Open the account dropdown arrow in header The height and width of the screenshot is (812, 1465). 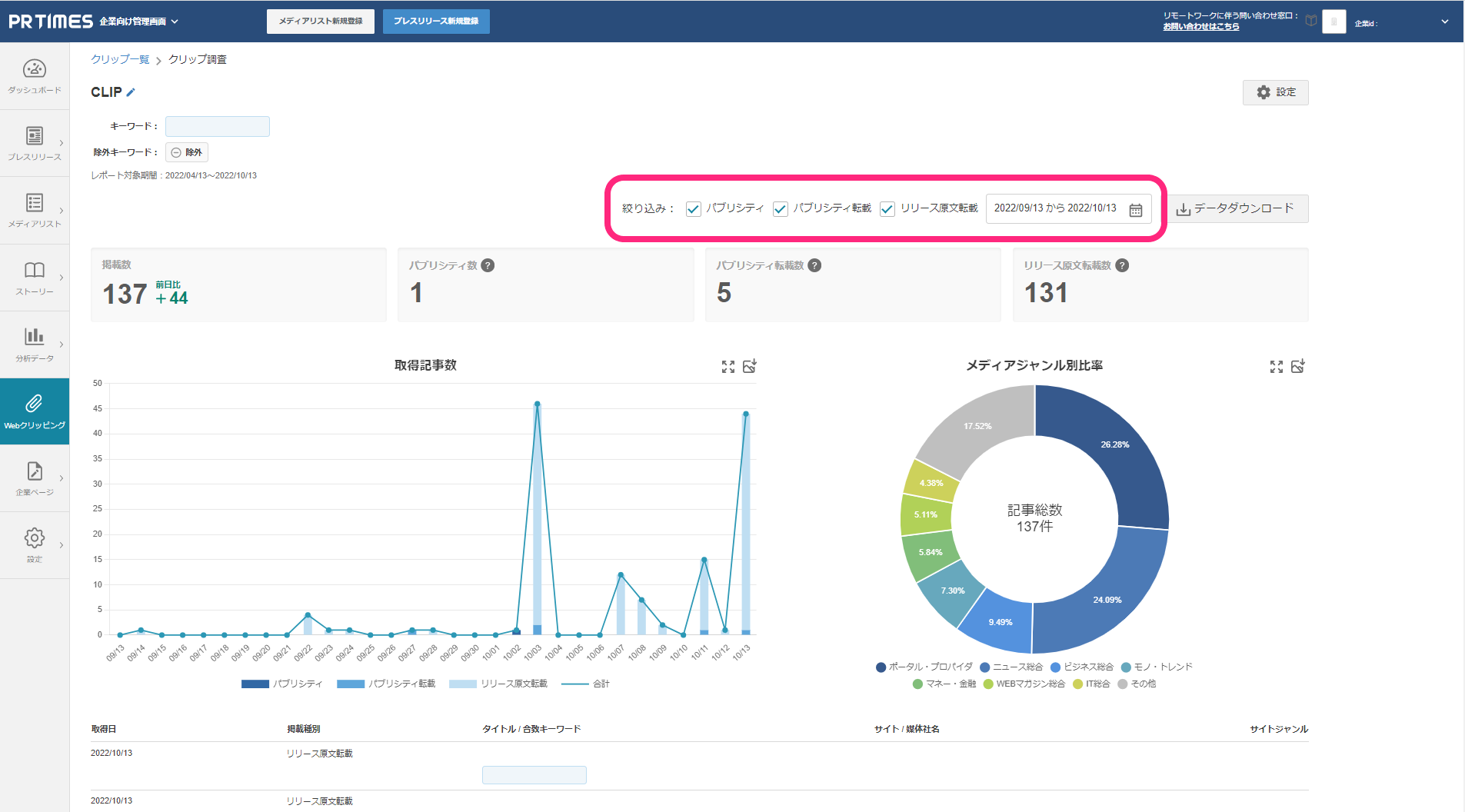1445,22
